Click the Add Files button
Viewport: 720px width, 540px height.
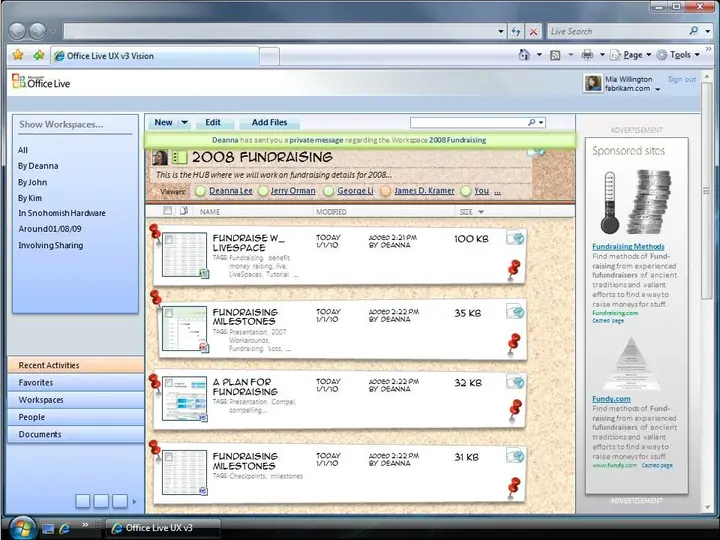(x=270, y=123)
